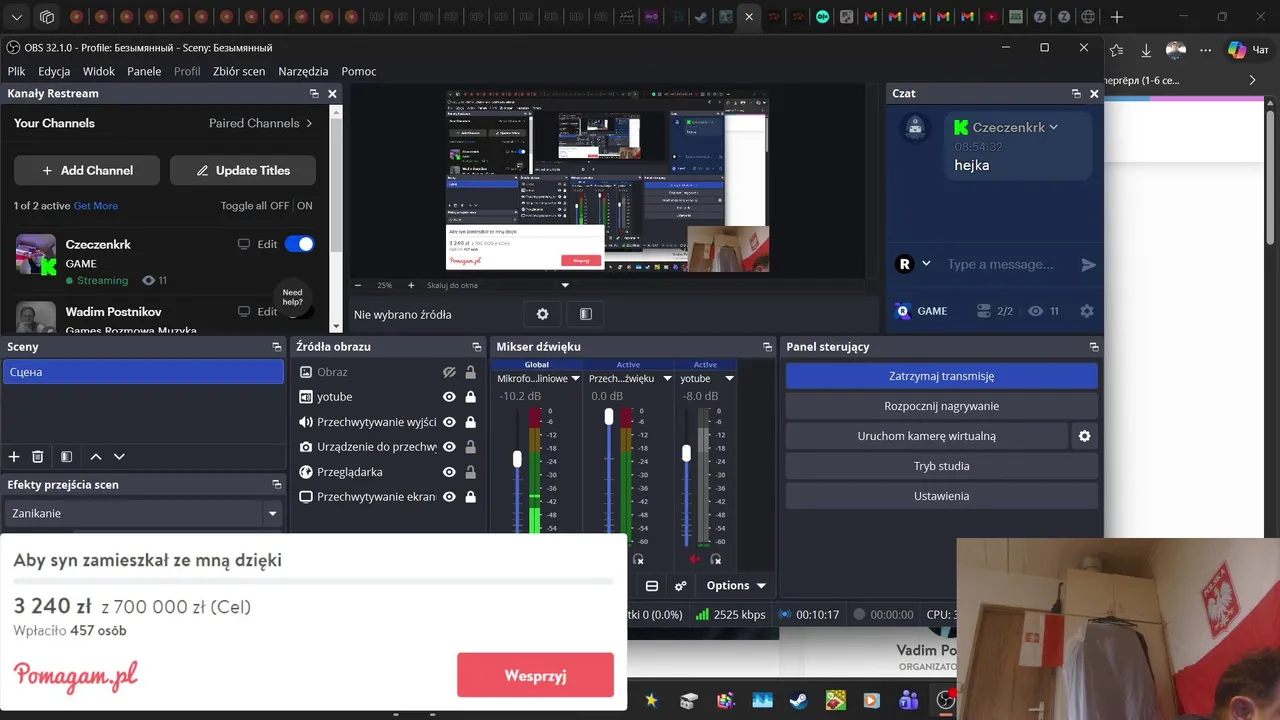Hide the yotube source
Viewport: 1280px width, 720px height.
449,397
